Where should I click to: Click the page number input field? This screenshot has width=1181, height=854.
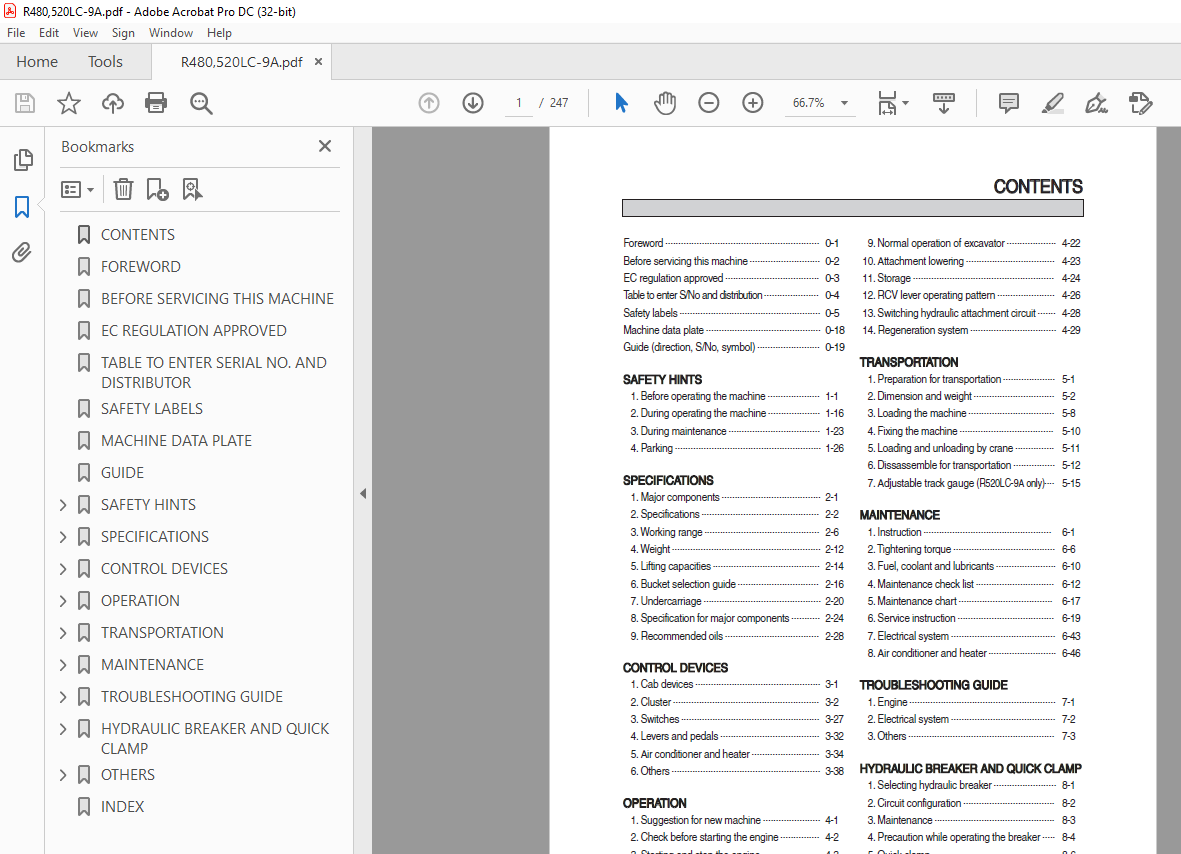(518, 103)
